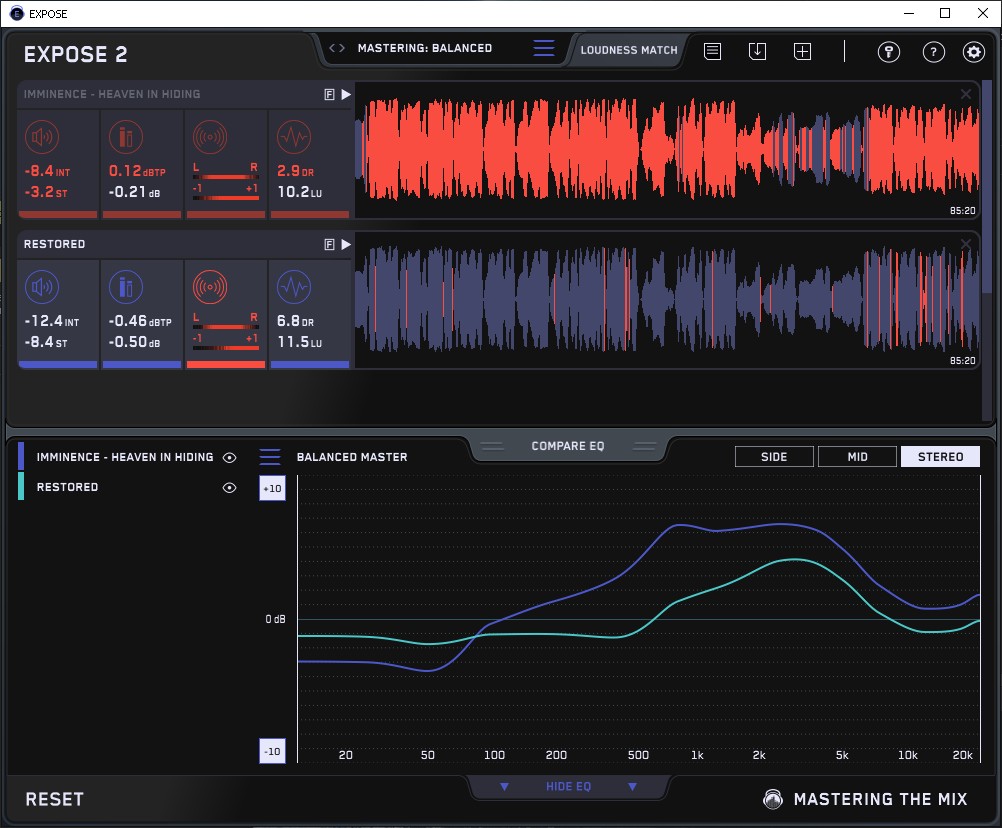Click the dynamic range icon on Restored track
Image resolution: width=1002 pixels, height=828 pixels.
(x=294, y=287)
